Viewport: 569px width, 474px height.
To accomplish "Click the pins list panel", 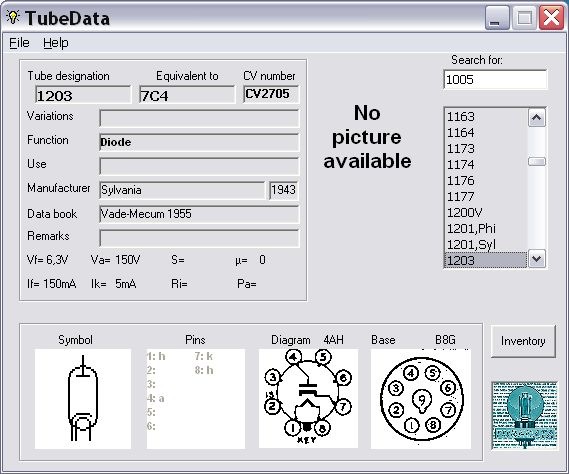I will [196, 399].
